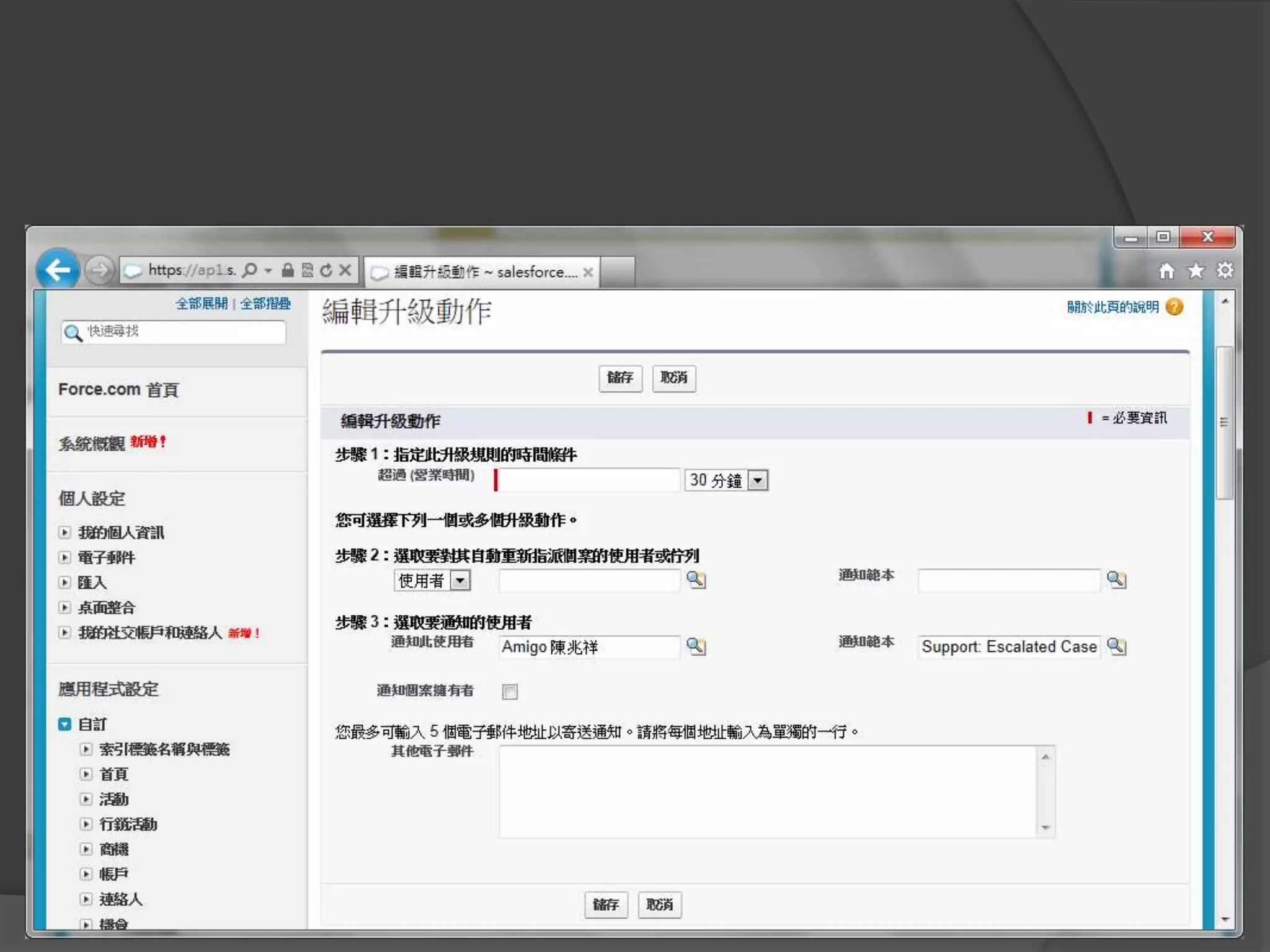Click the browser favorites star icon
The width and height of the screenshot is (1270, 952).
tap(1196, 271)
